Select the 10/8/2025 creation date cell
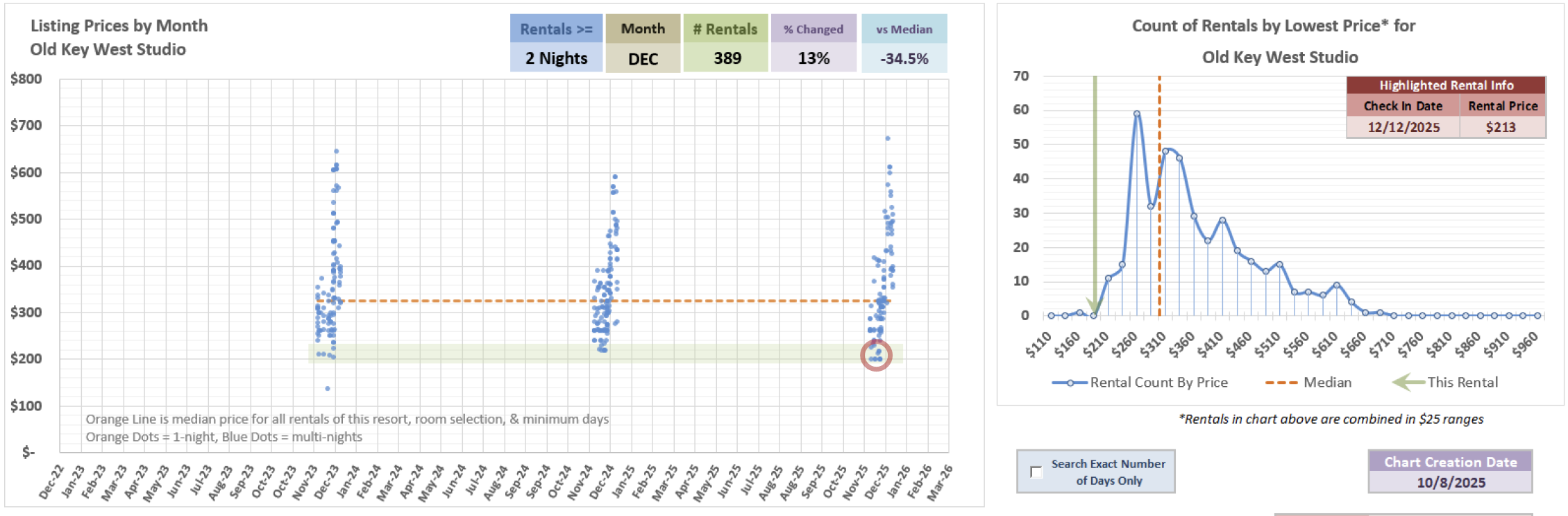The width and height of the screenshot is (1568, 516). point(1450,482)
